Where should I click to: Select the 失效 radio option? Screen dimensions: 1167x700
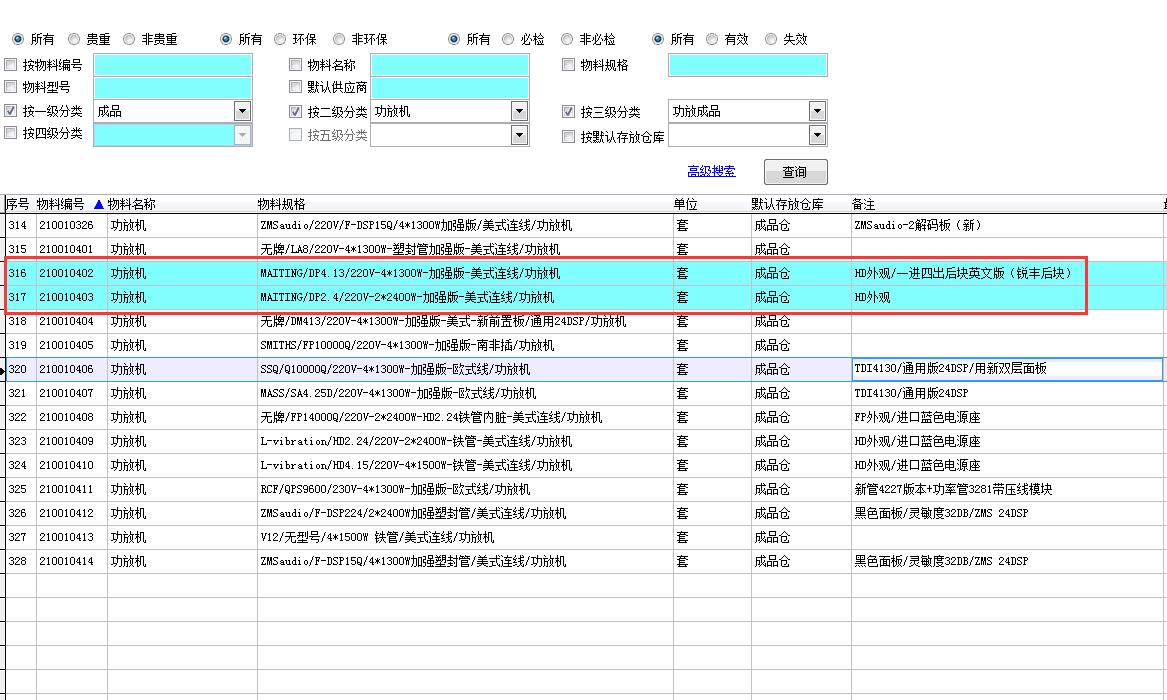pyautogui.click(x=771, y=39)
